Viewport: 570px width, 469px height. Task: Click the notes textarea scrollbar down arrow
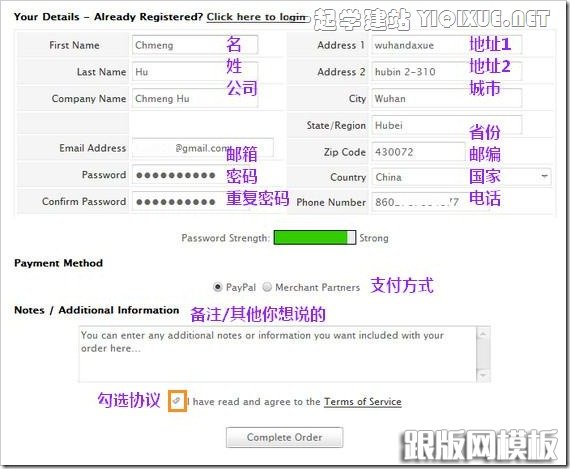pos(483,374)
